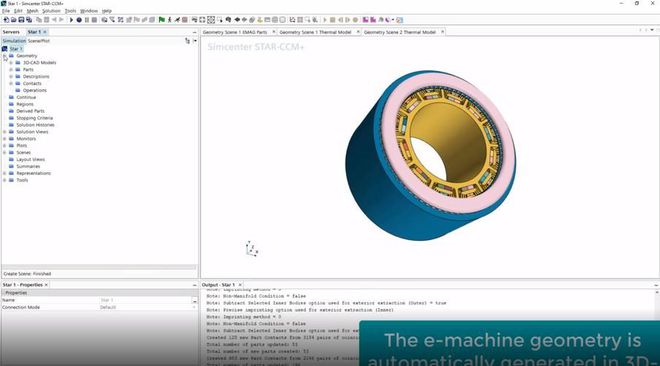The width and height of the screenshot is (660, 366).
Task: Expand the Scenes tree node
Action: pos(5,152)
